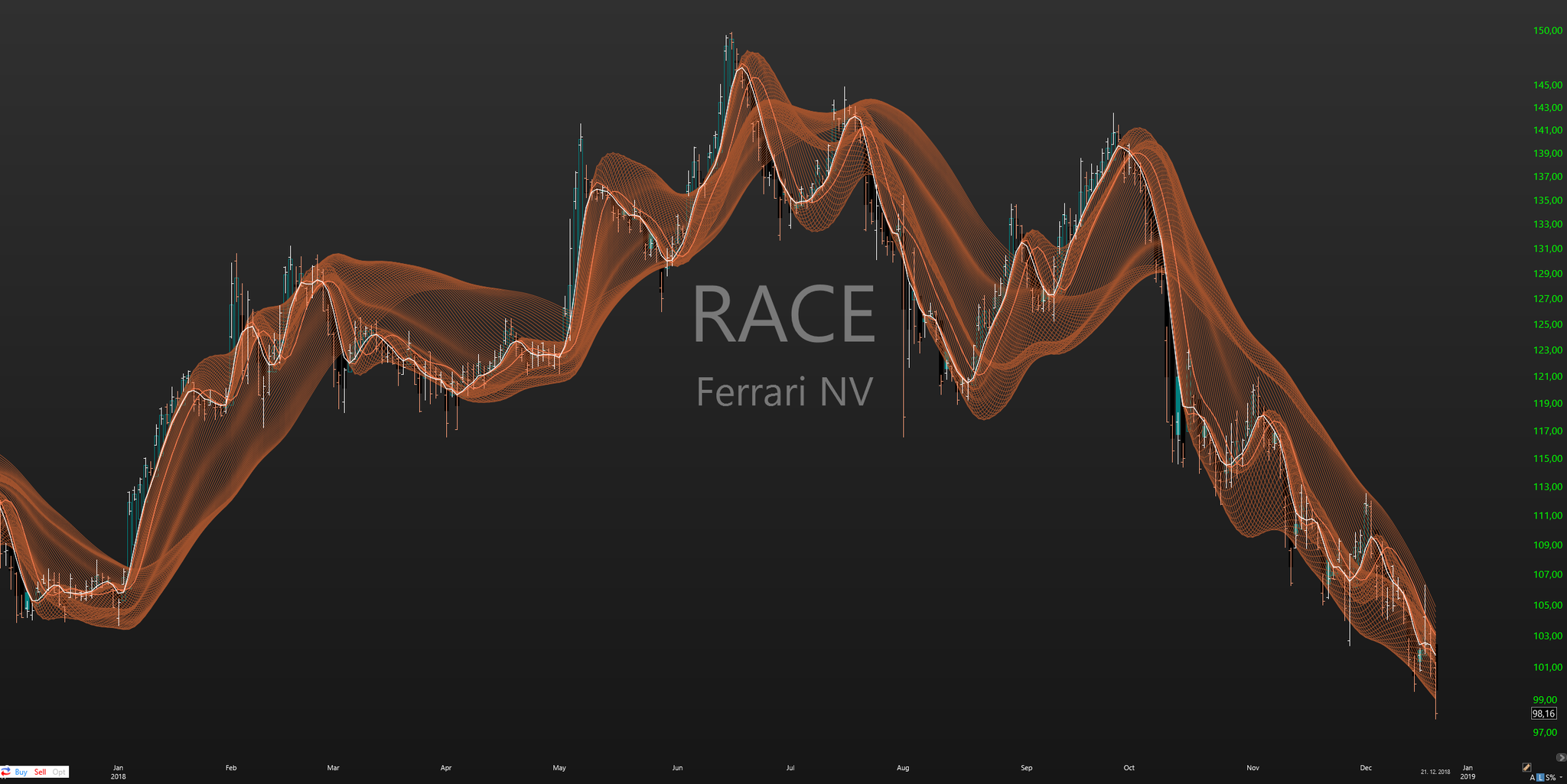
Task: Click the Jun time axis label
Action: pyautogui.click(x=677, y=768)
